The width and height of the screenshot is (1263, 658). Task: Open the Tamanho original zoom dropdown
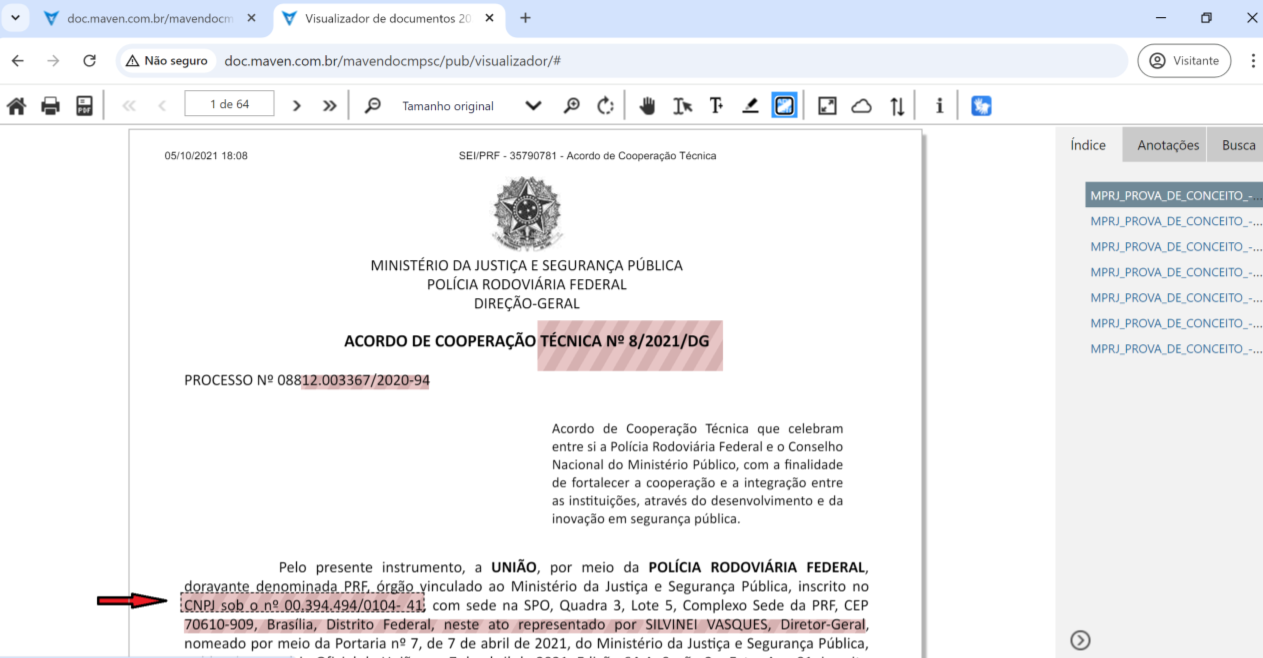(470, 106)
